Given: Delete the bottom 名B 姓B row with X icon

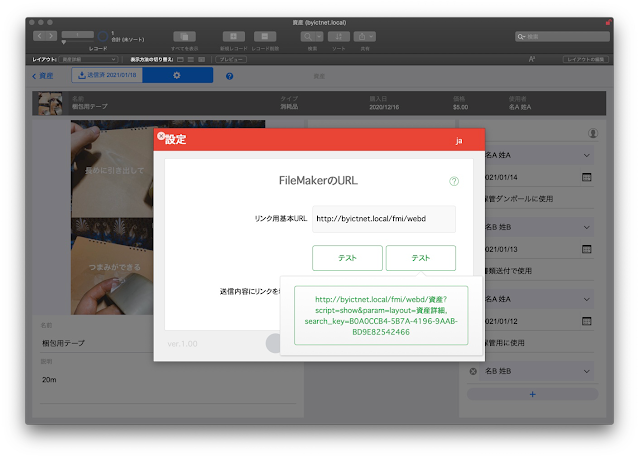Looking at the screenshot, I should (x=473, y=371).
